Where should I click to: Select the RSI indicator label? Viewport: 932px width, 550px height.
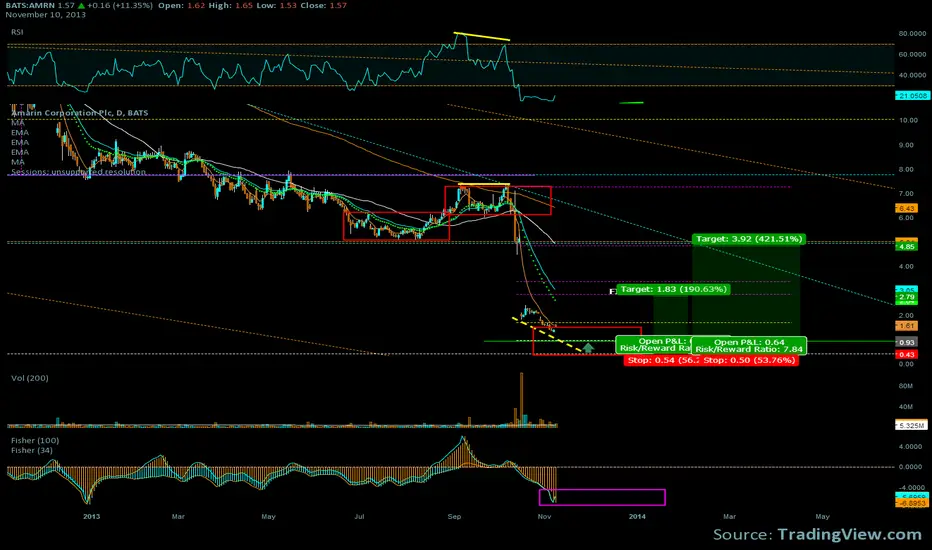[x=17, y=32]
